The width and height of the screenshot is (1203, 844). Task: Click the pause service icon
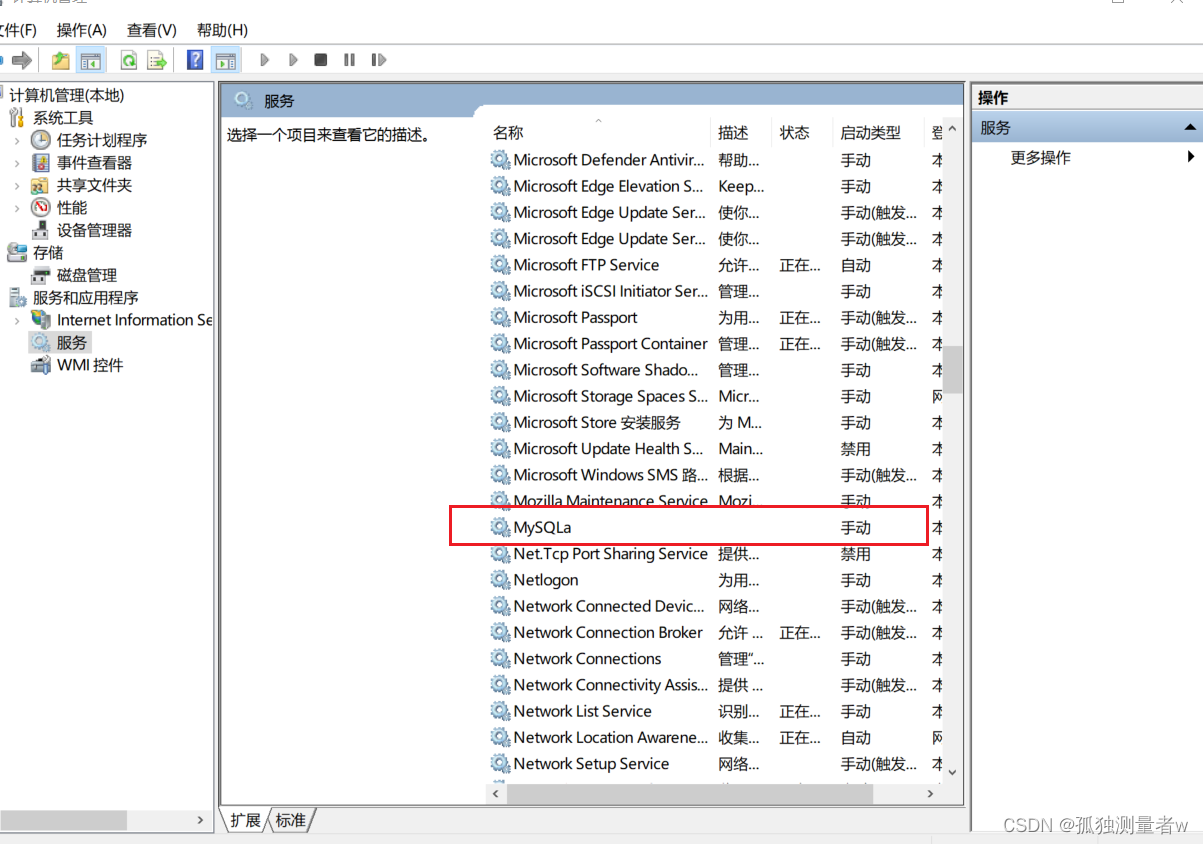pyautogui.click(x=347, y=59)
